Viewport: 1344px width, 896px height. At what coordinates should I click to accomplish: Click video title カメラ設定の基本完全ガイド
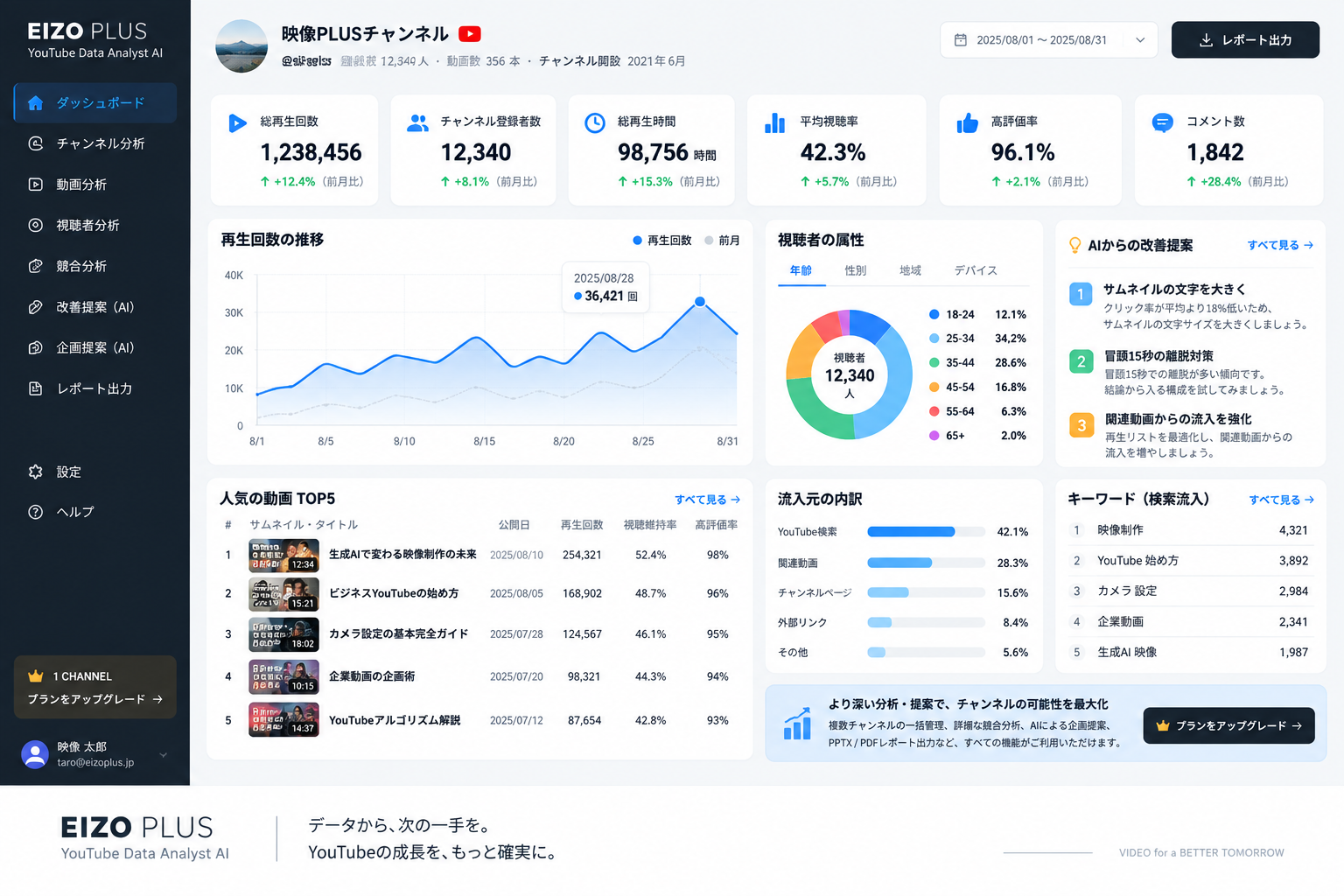pyautogui.click(x=399, y=633)
